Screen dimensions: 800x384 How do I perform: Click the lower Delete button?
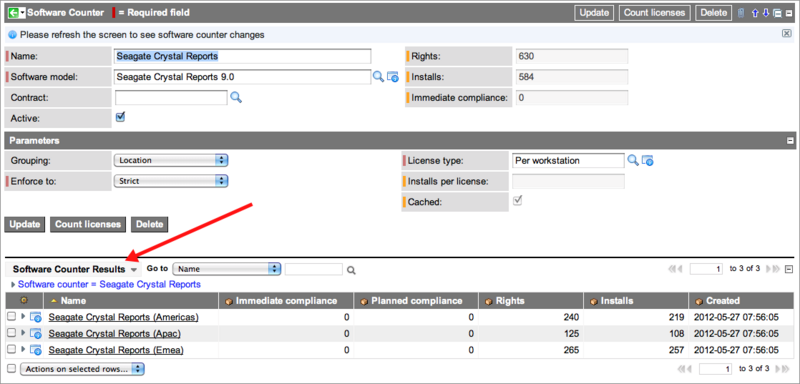149,224
